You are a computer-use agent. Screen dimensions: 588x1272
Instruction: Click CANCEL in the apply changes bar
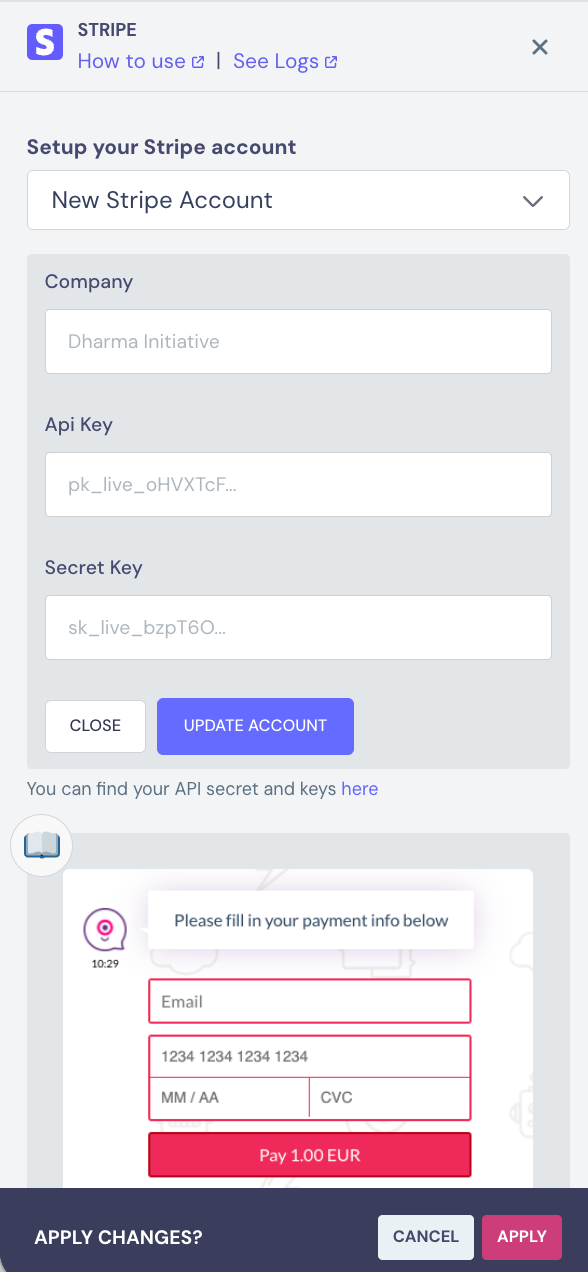pos(426,1237)
